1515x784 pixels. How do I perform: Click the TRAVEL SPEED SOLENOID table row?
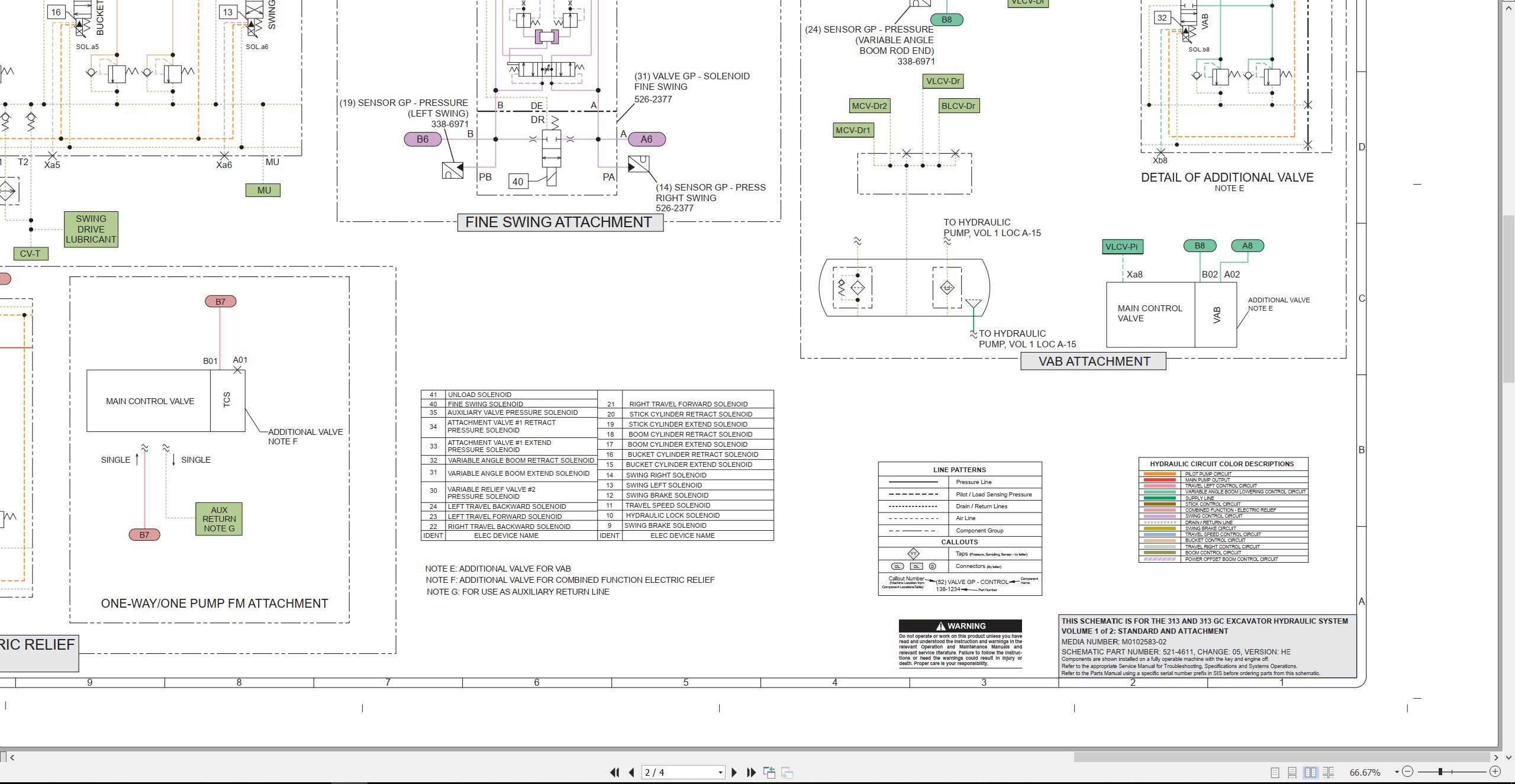coord(686,505)
